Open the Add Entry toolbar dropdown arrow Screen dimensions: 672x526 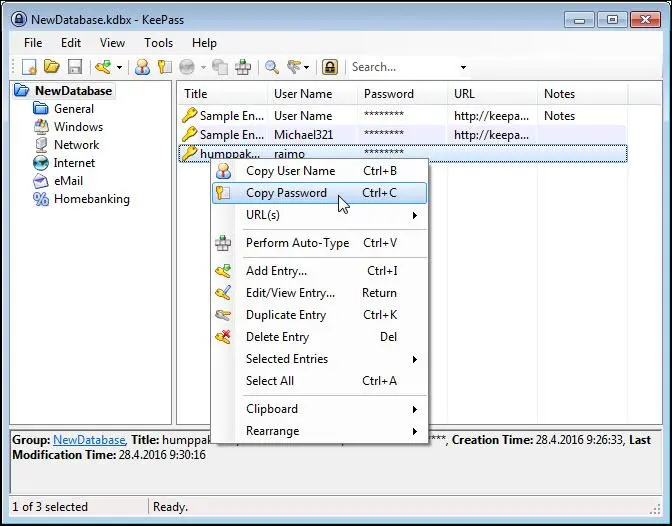click(120, 67)
